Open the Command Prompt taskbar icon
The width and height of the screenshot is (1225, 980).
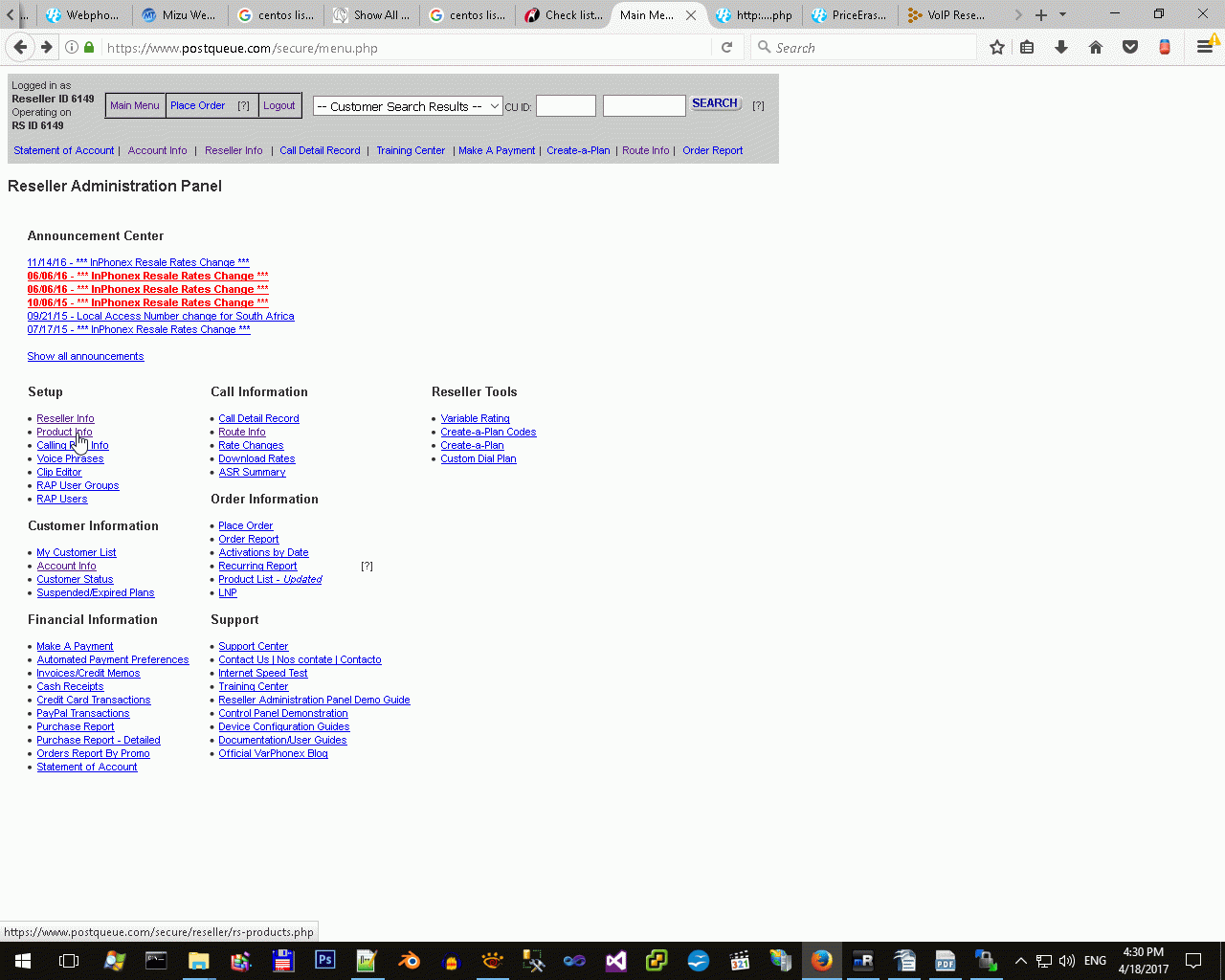click(x=156, y=960)
